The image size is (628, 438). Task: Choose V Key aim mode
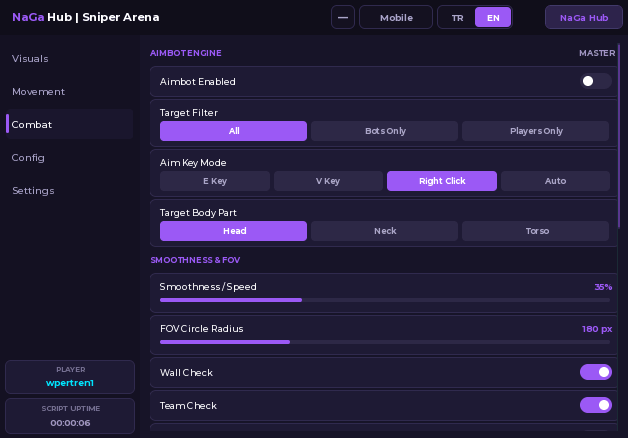point(328,181)
